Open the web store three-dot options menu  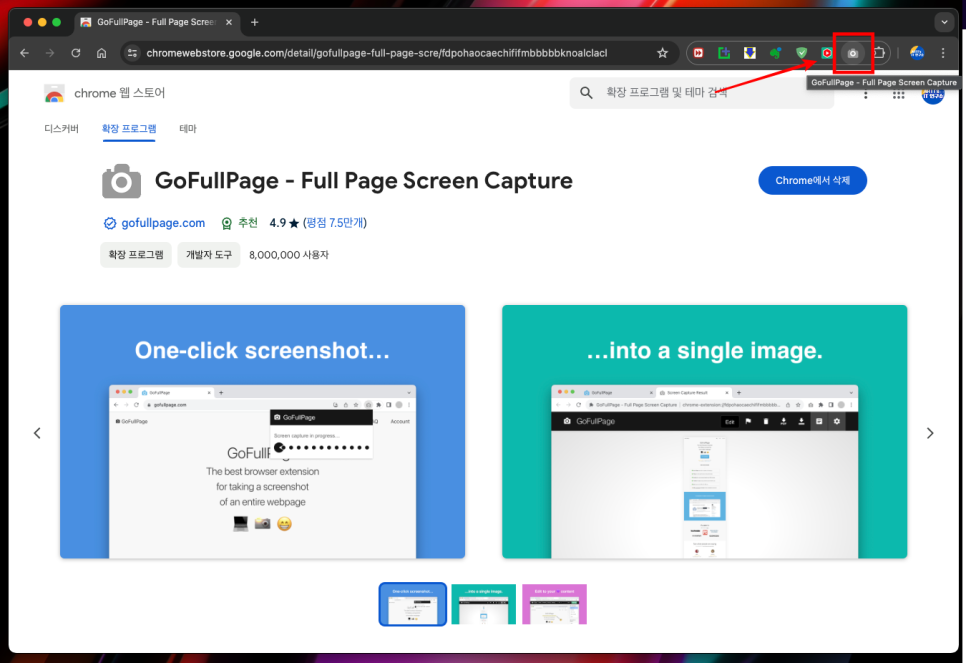[x=866, y=95]
